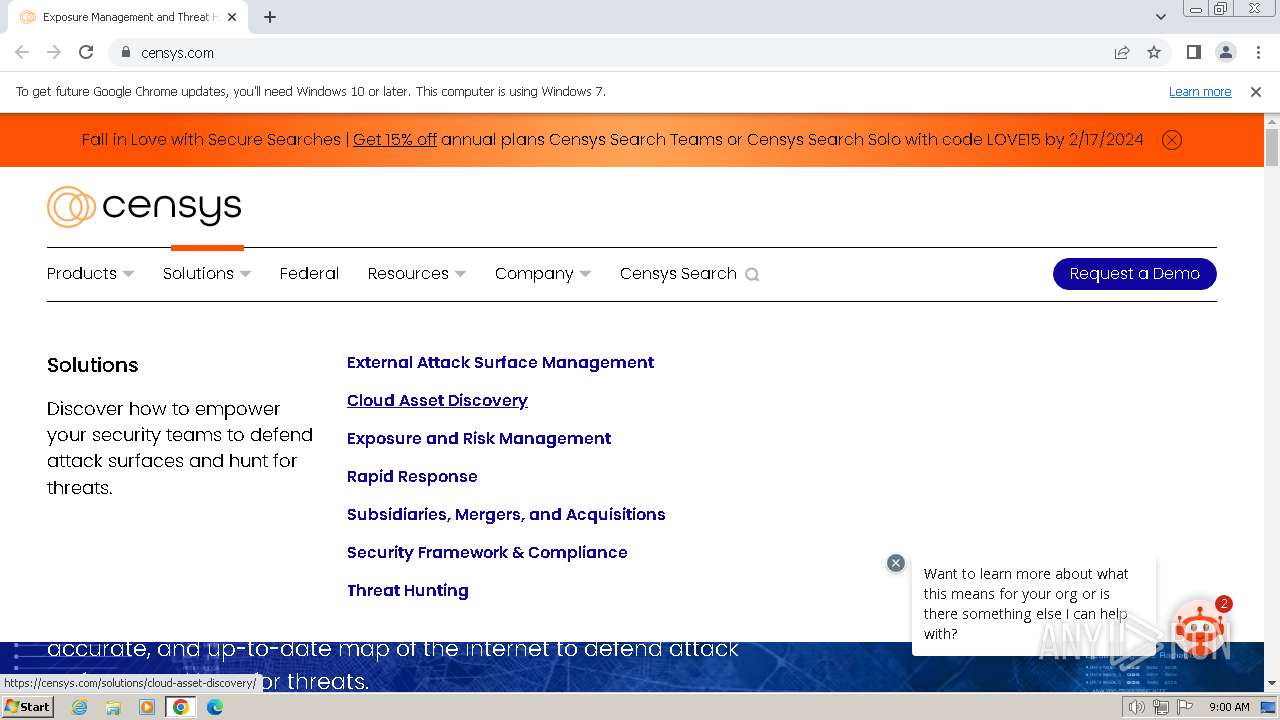Open the chatbot robot icon

pyautogui.click(x=1200, y=630)
